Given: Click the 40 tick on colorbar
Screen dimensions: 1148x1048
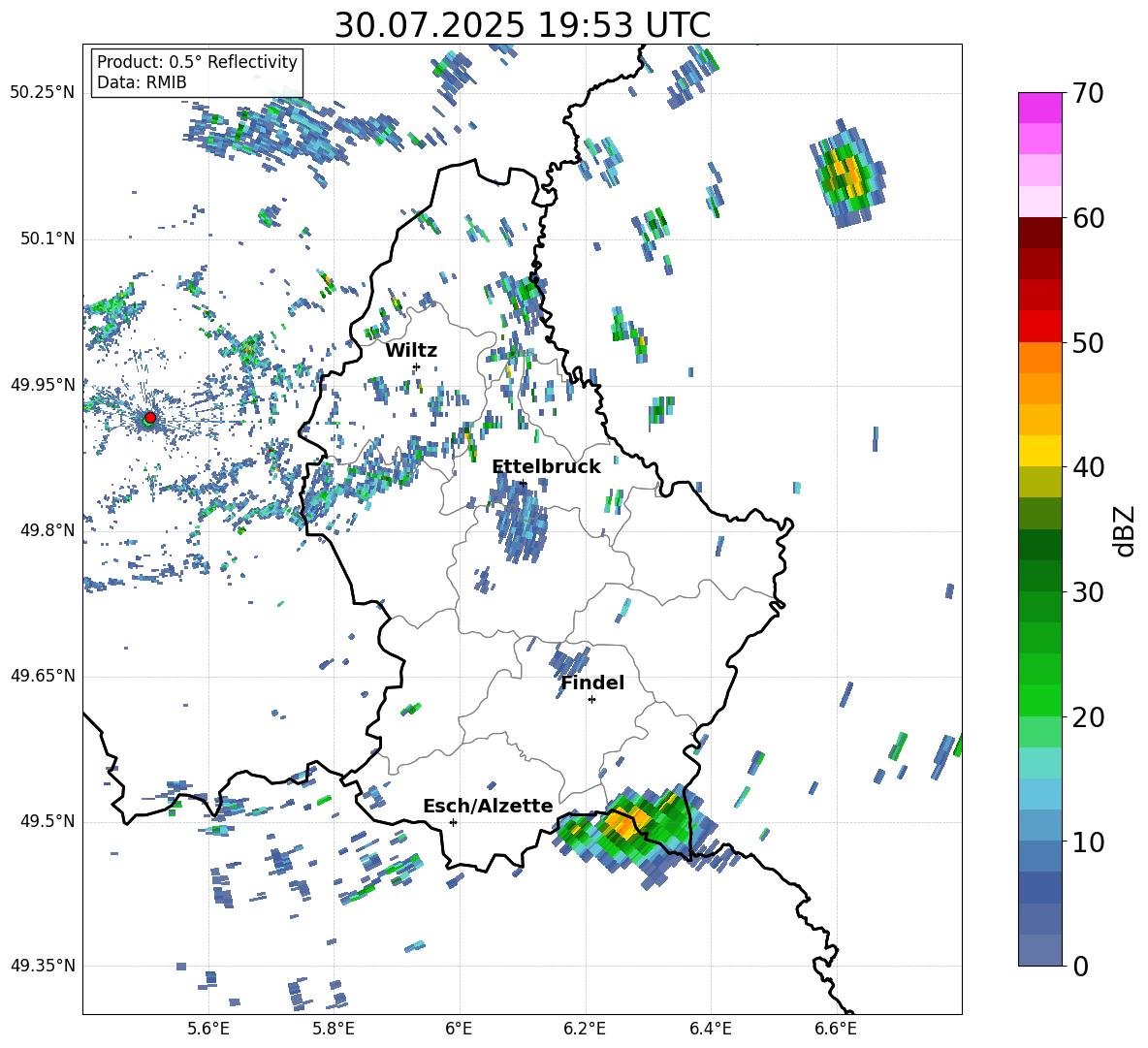Looking at the screenshot, I should 1088,467.
